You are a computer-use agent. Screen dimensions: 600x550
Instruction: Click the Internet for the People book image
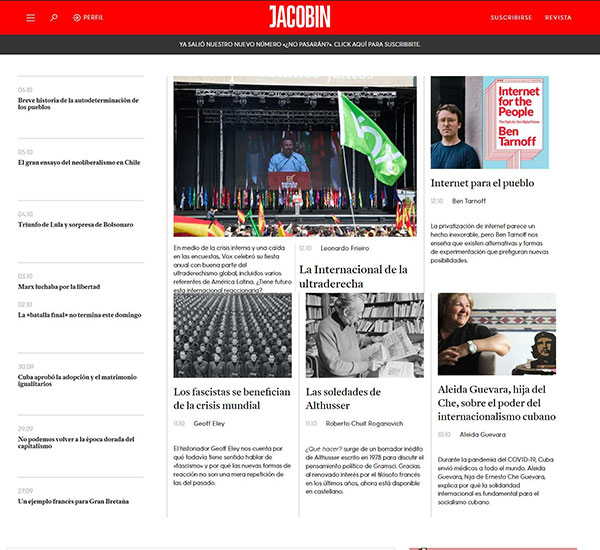tap(489, 122)
